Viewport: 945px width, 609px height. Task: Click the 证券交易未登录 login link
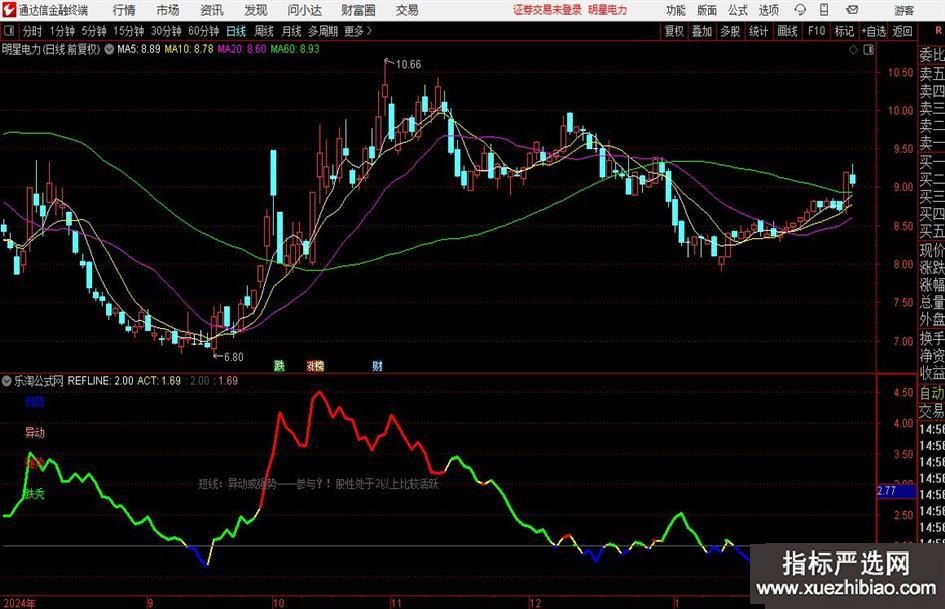pyautogui.click(x=547, y=10)
